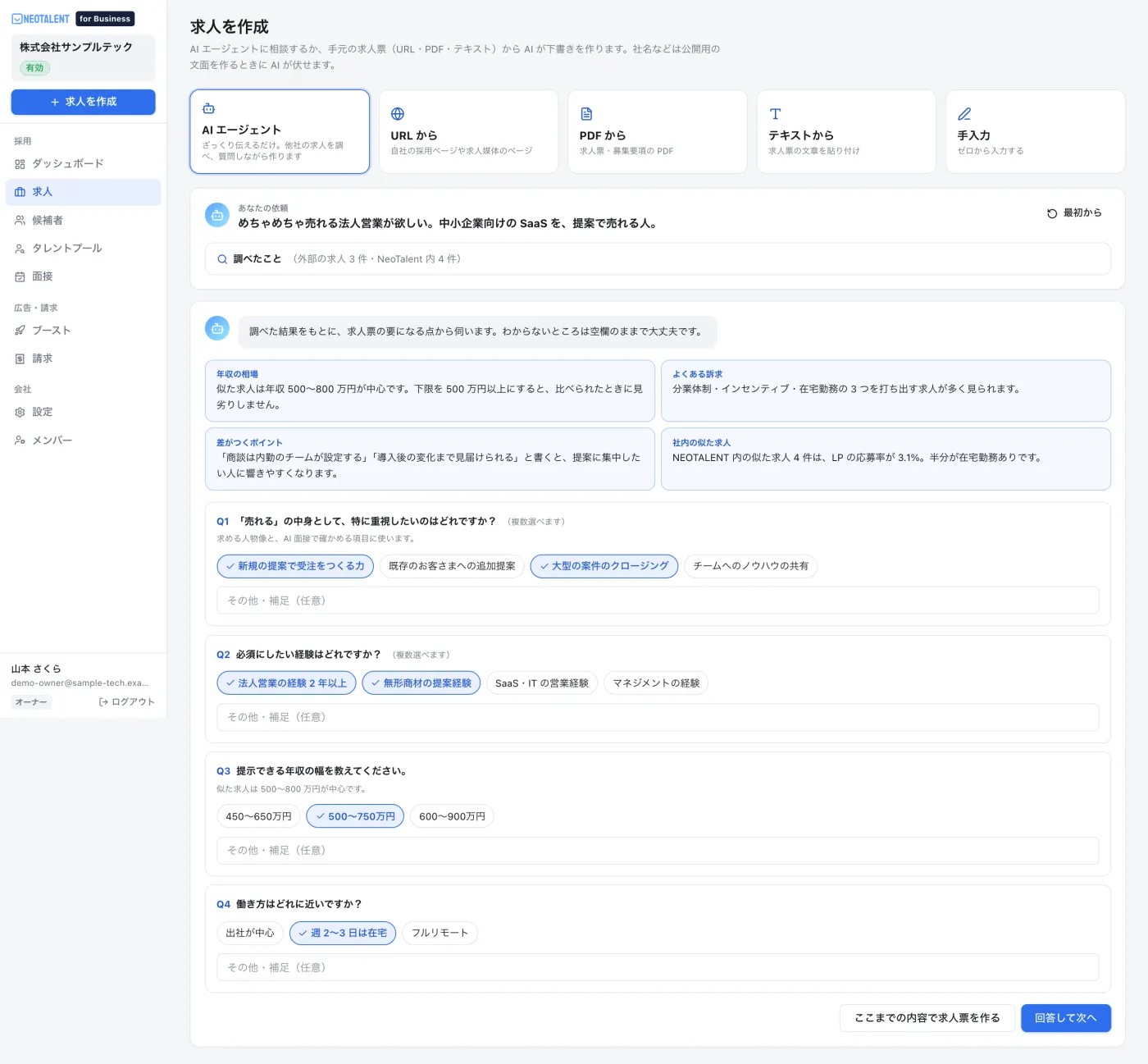This screenshot has width=1148, height=1064.
Task: Click the 年収の相場 insight card
Action: [430, 391]
